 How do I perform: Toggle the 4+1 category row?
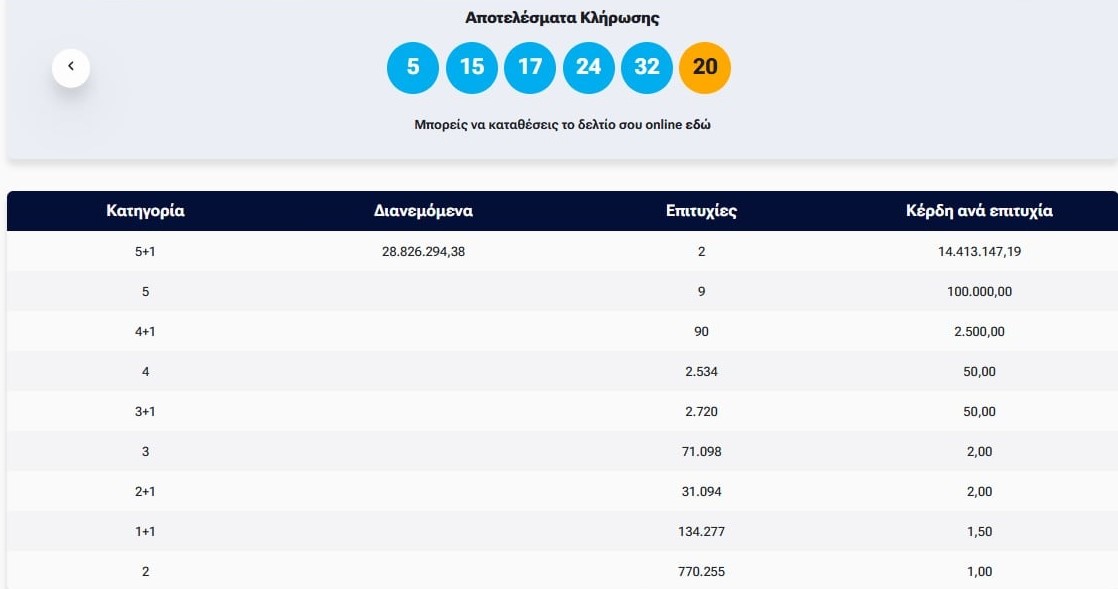tap(559, 331)
